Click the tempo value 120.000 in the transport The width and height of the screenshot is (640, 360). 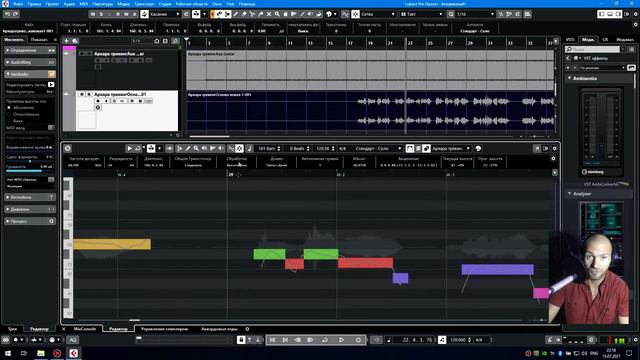click(458, 340)
